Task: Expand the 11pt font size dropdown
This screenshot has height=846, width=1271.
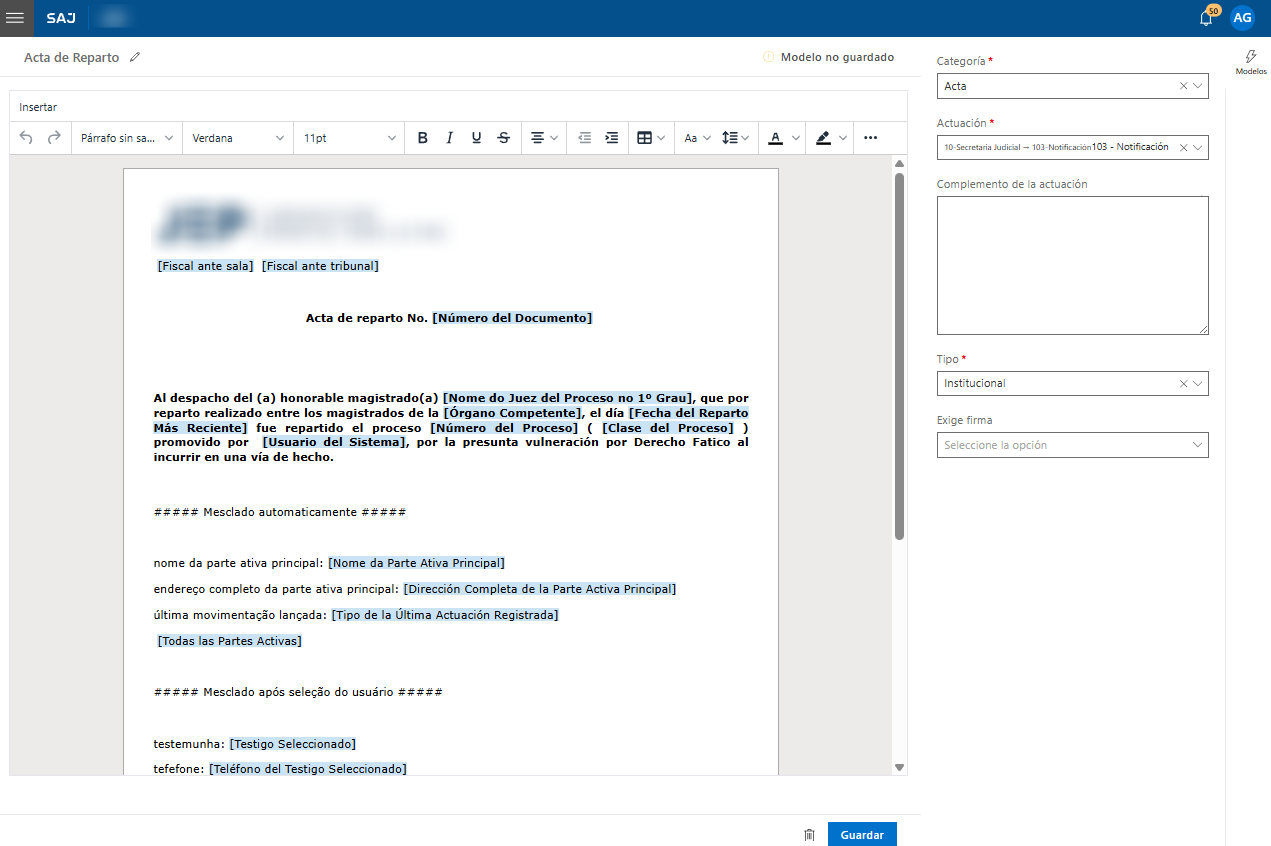Action: click(x=349, y=138)
